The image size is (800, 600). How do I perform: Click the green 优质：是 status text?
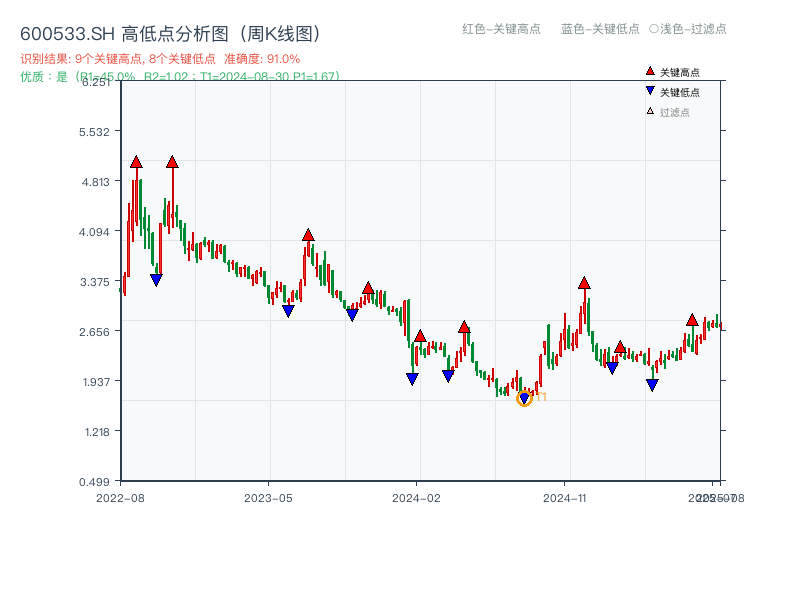(x=44, y=74)
